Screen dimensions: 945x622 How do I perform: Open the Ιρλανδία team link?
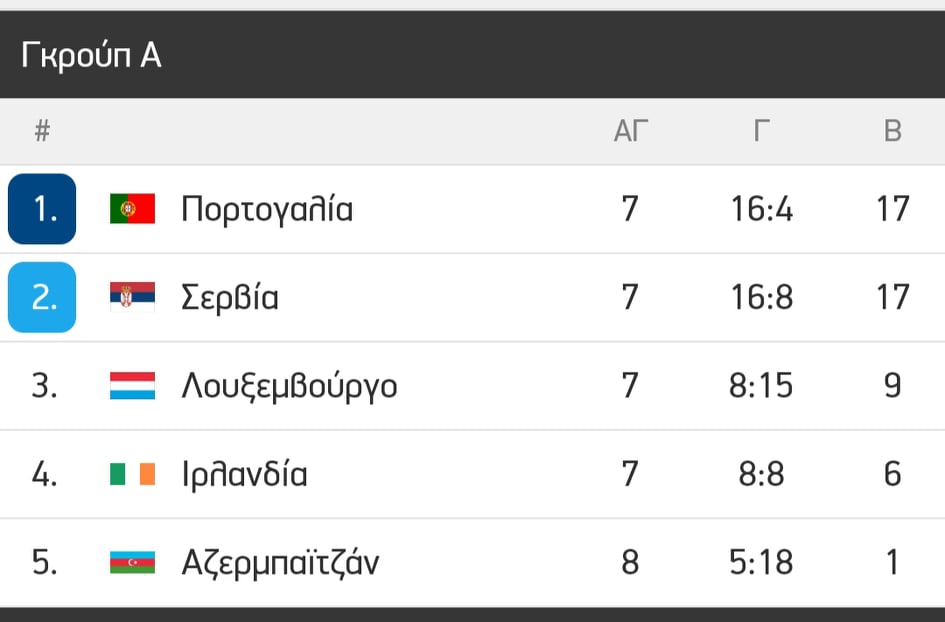click(x=245, y=474)
